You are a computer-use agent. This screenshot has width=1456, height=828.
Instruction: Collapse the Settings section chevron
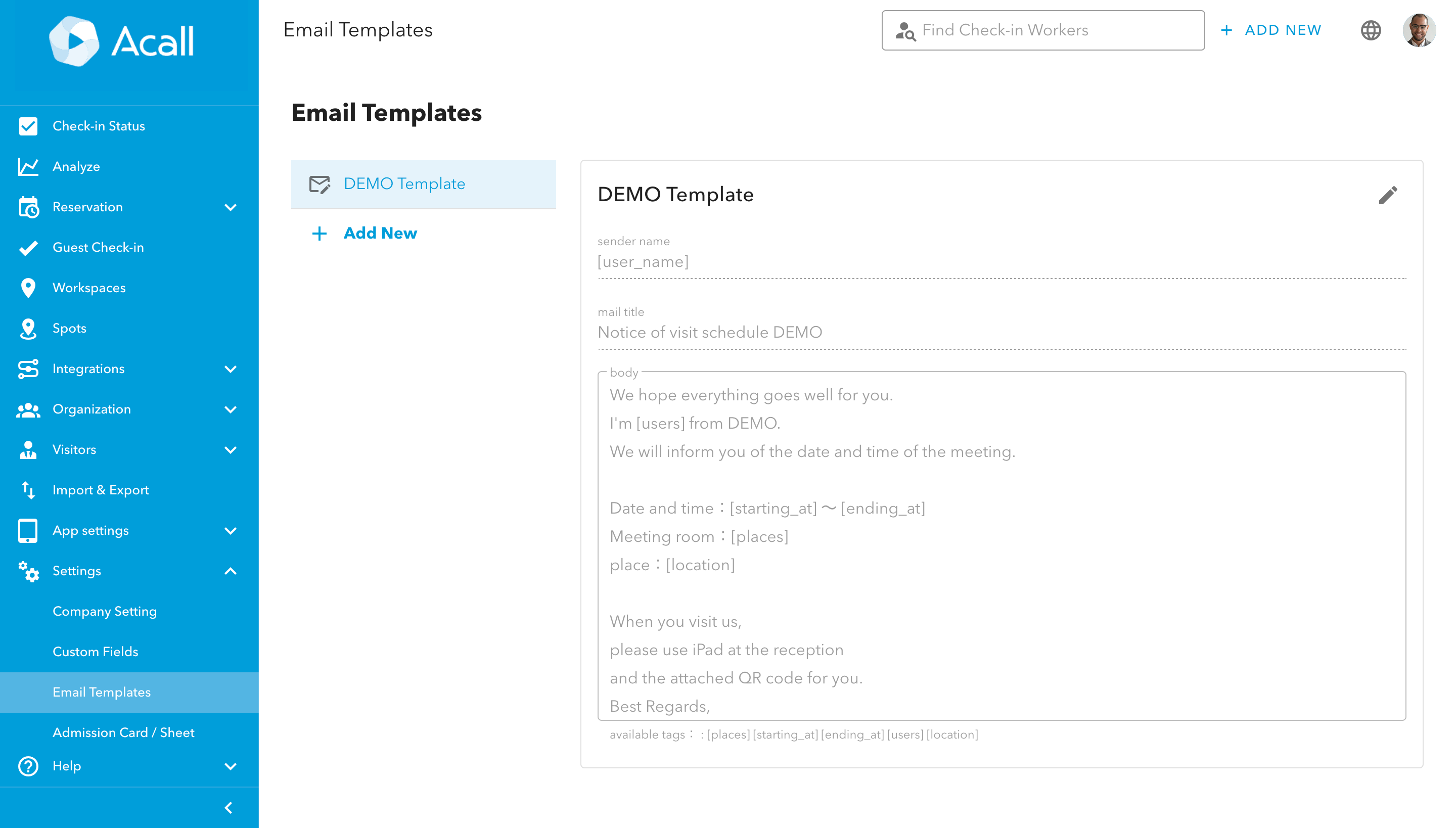[231, 571]
